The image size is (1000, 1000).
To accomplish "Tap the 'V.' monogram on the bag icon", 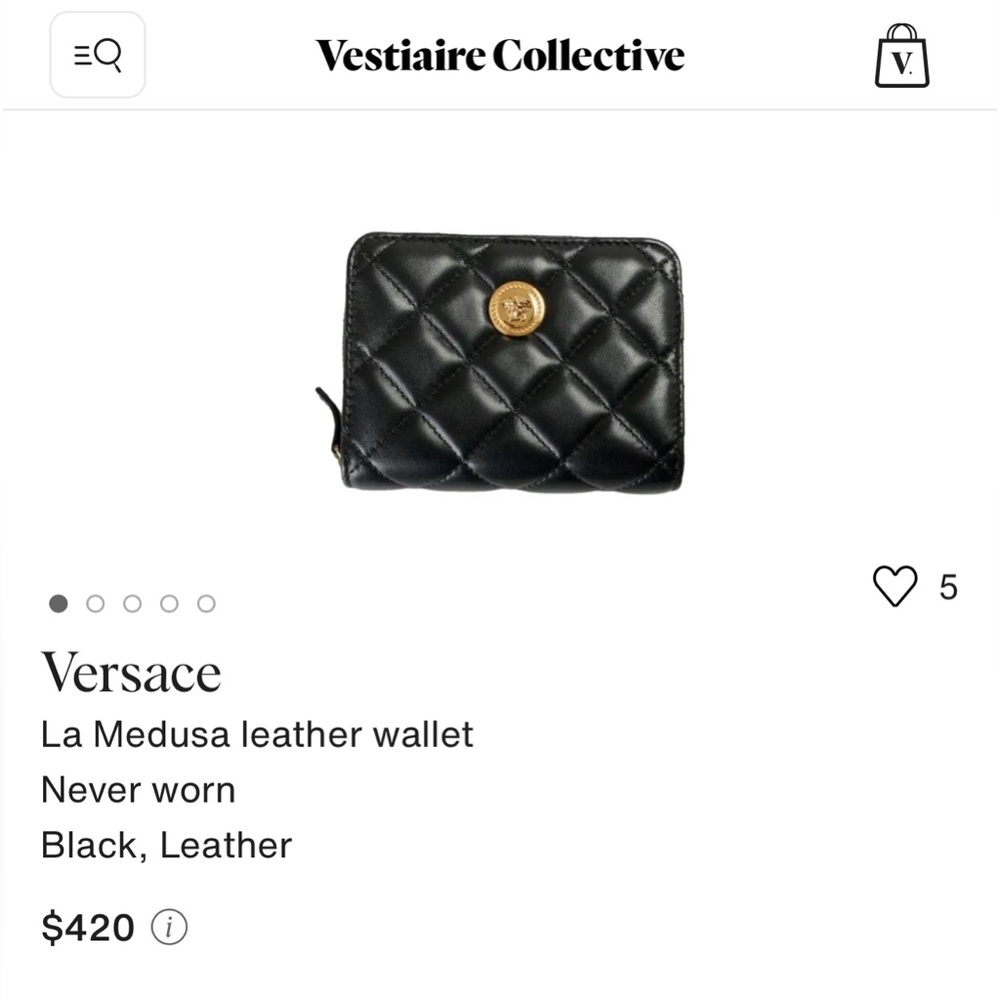I will click(900, 62).
